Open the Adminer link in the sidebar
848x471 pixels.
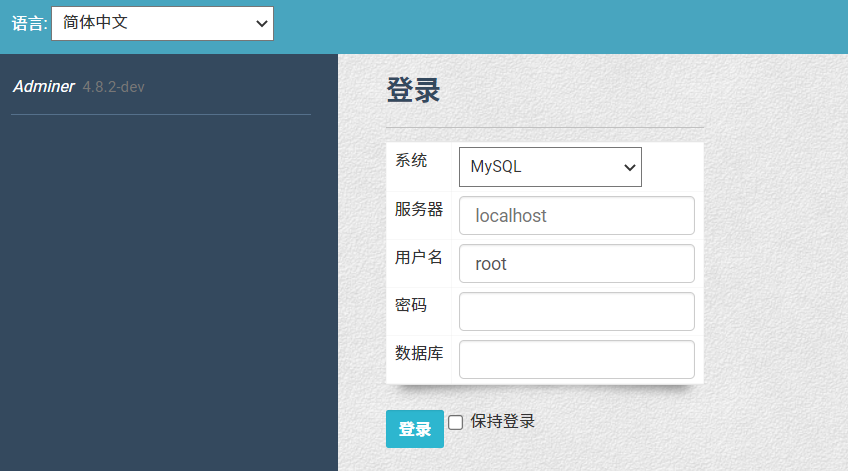pyautogui.click(x=43, y=87)
